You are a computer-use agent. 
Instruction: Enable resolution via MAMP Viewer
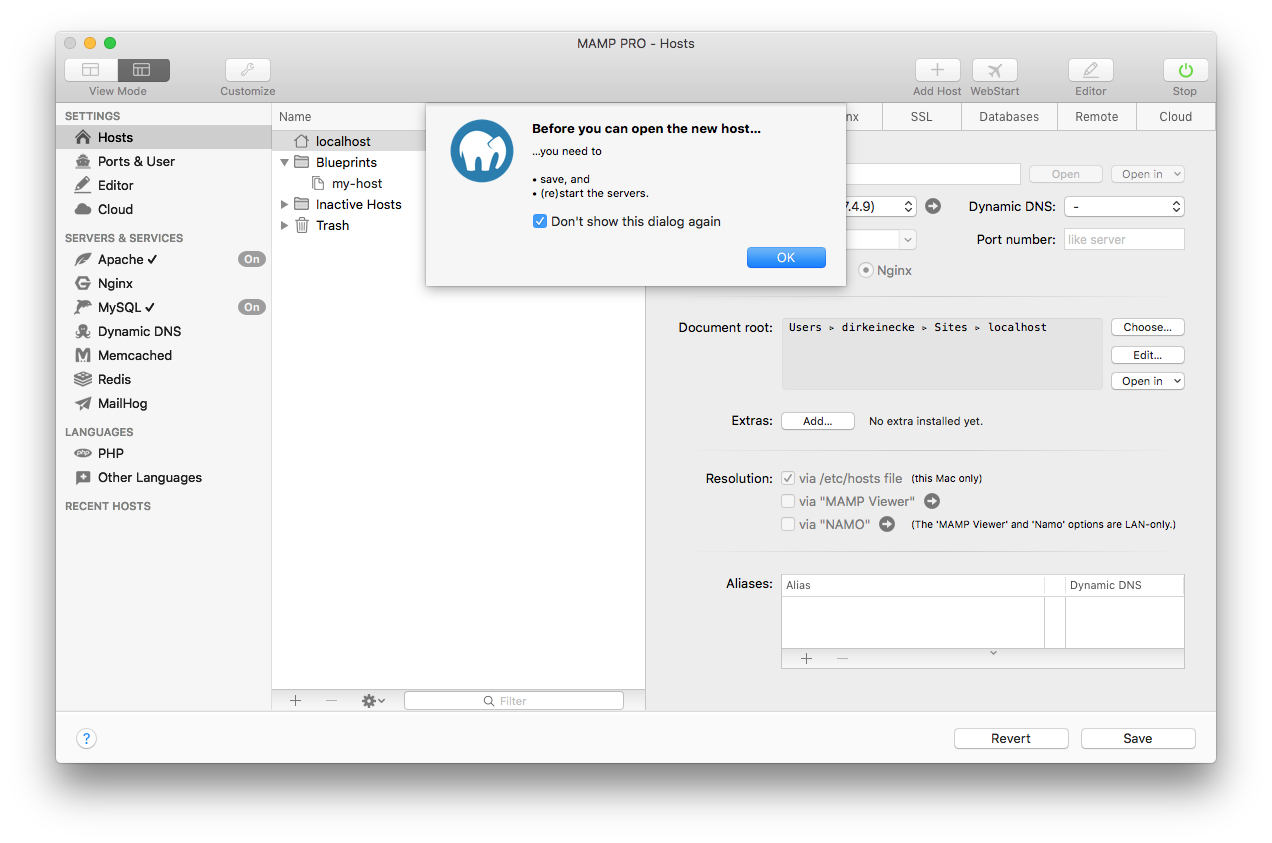point(788,500)
